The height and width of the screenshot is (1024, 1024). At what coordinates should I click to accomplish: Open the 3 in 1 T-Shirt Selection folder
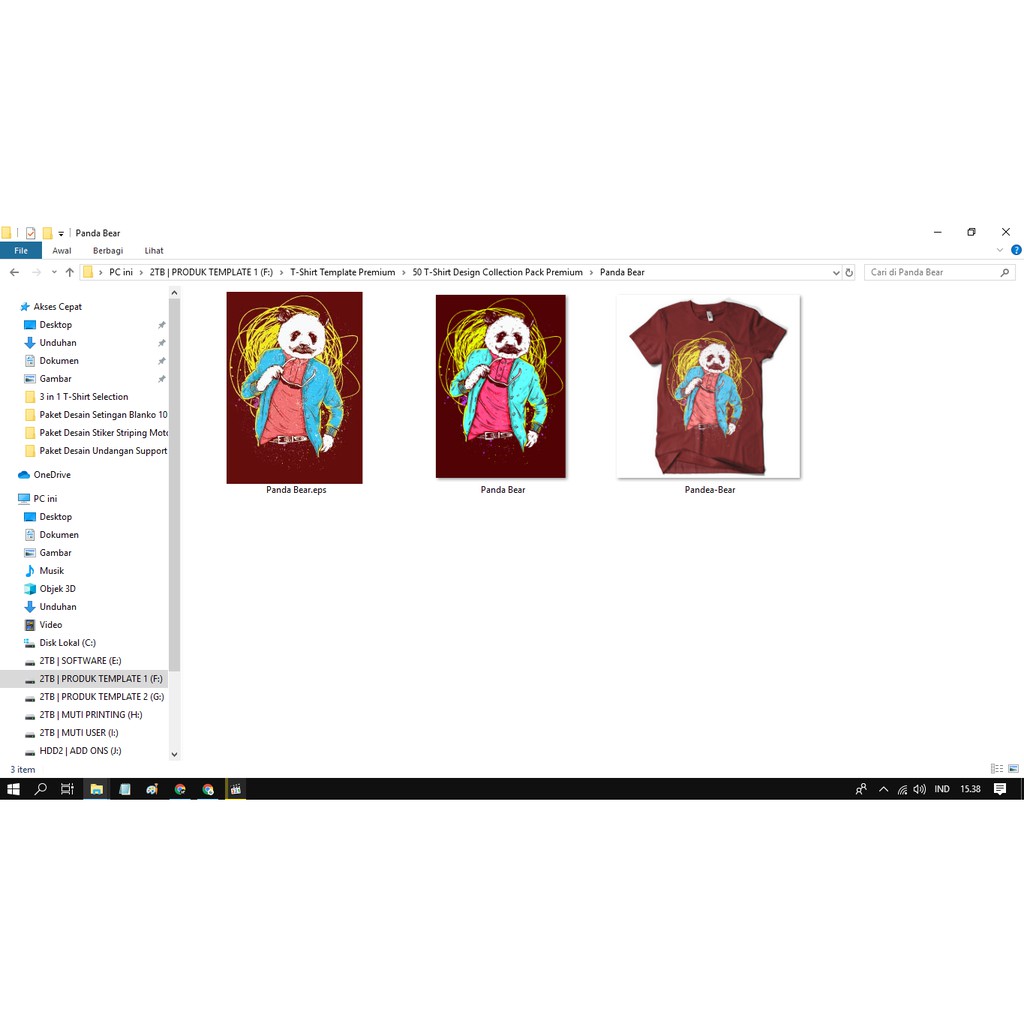coord(84,396)
